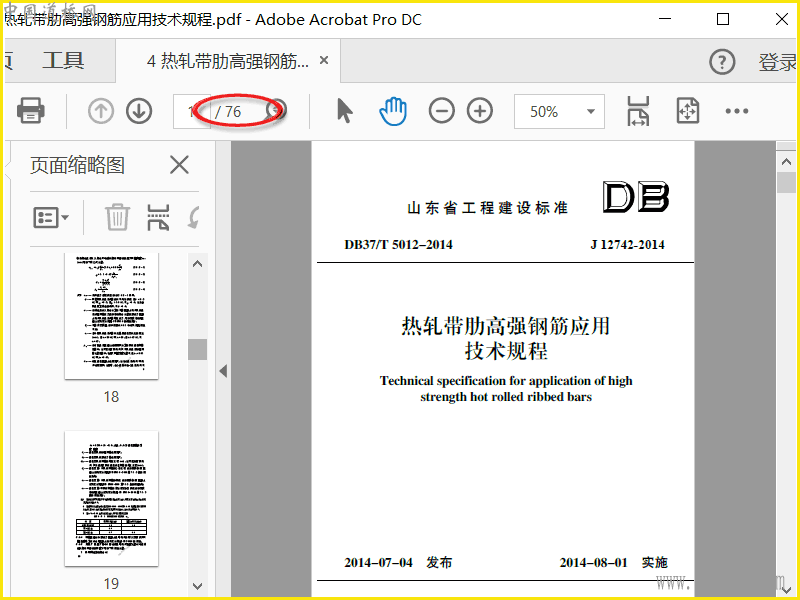The width and height of the screenshot is (800, 600).
Task: Click the document vertical scrollbar handle
Action: 786,182
